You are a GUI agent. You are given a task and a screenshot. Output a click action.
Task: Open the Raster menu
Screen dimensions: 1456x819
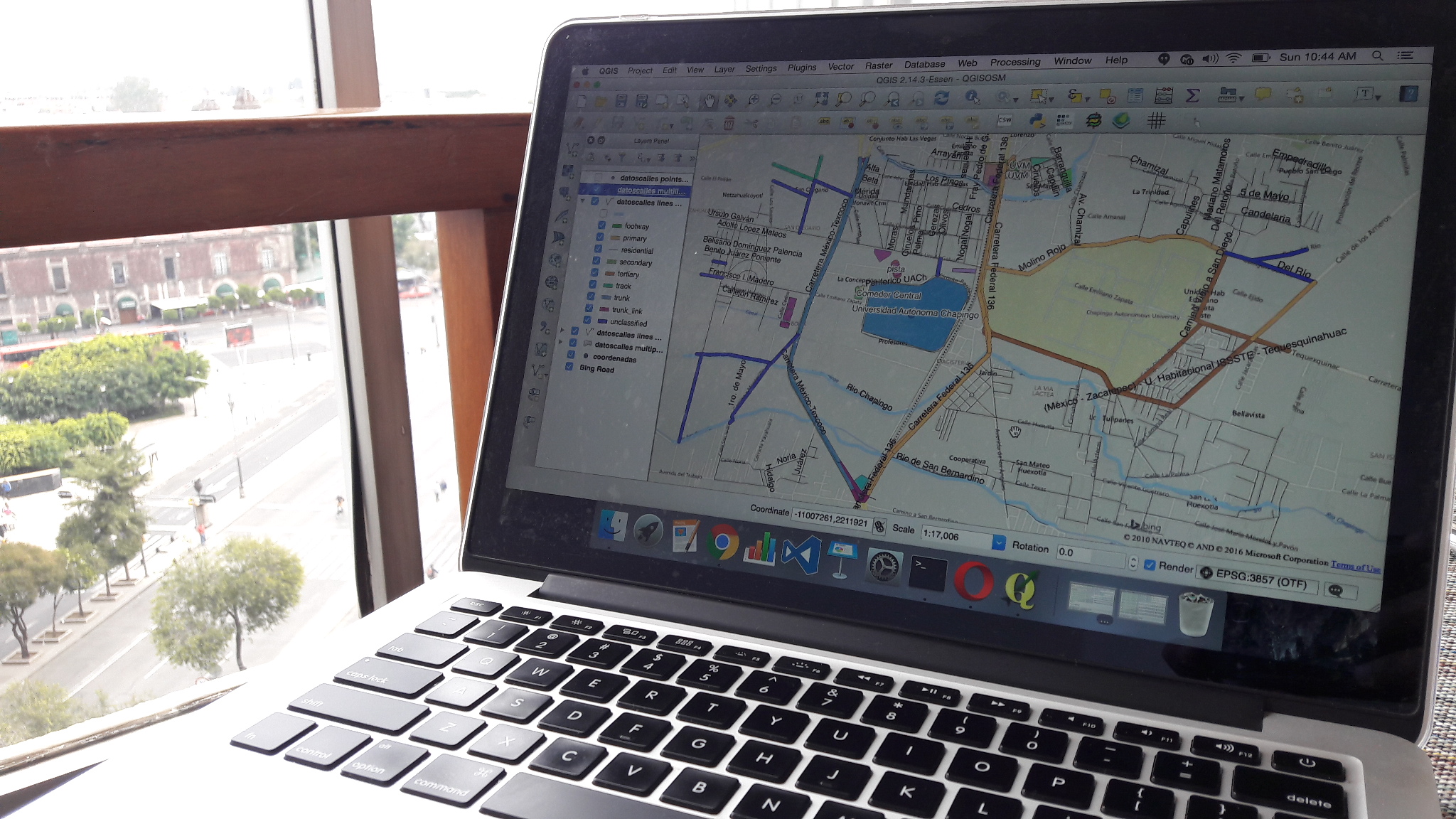coord(879,65)
